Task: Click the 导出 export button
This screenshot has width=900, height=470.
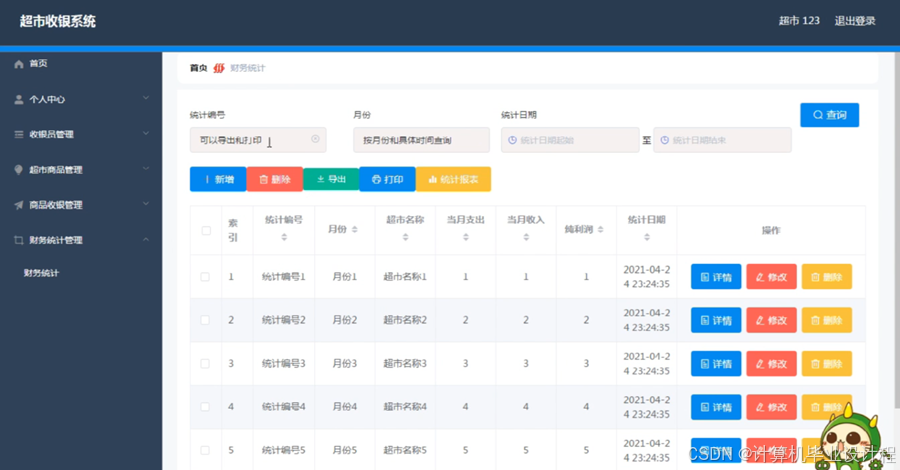Action: pyautogui.click(x=331, y=179)
